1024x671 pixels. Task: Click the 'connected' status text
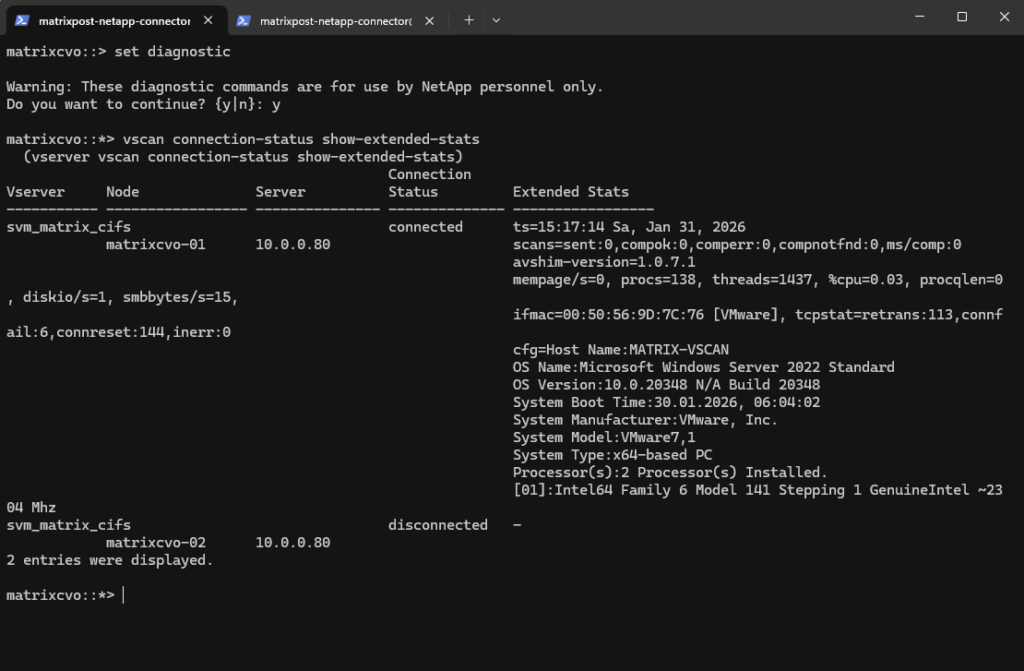point(425,227)
